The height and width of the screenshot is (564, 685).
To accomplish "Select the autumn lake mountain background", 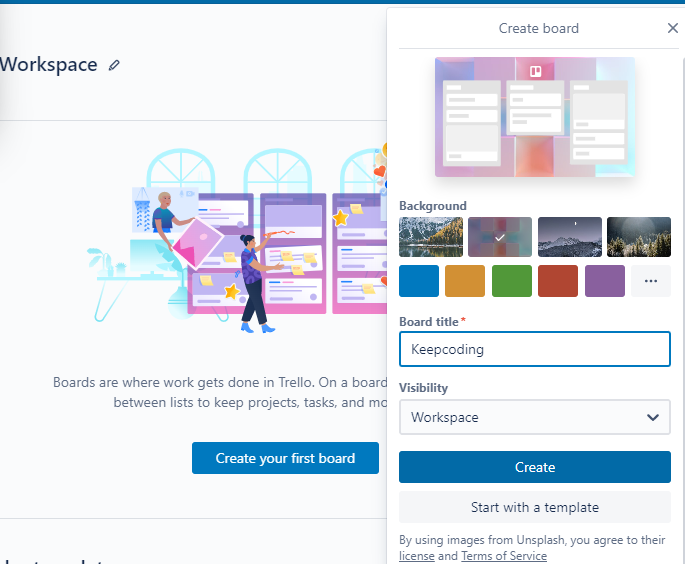I will [431, 237].
